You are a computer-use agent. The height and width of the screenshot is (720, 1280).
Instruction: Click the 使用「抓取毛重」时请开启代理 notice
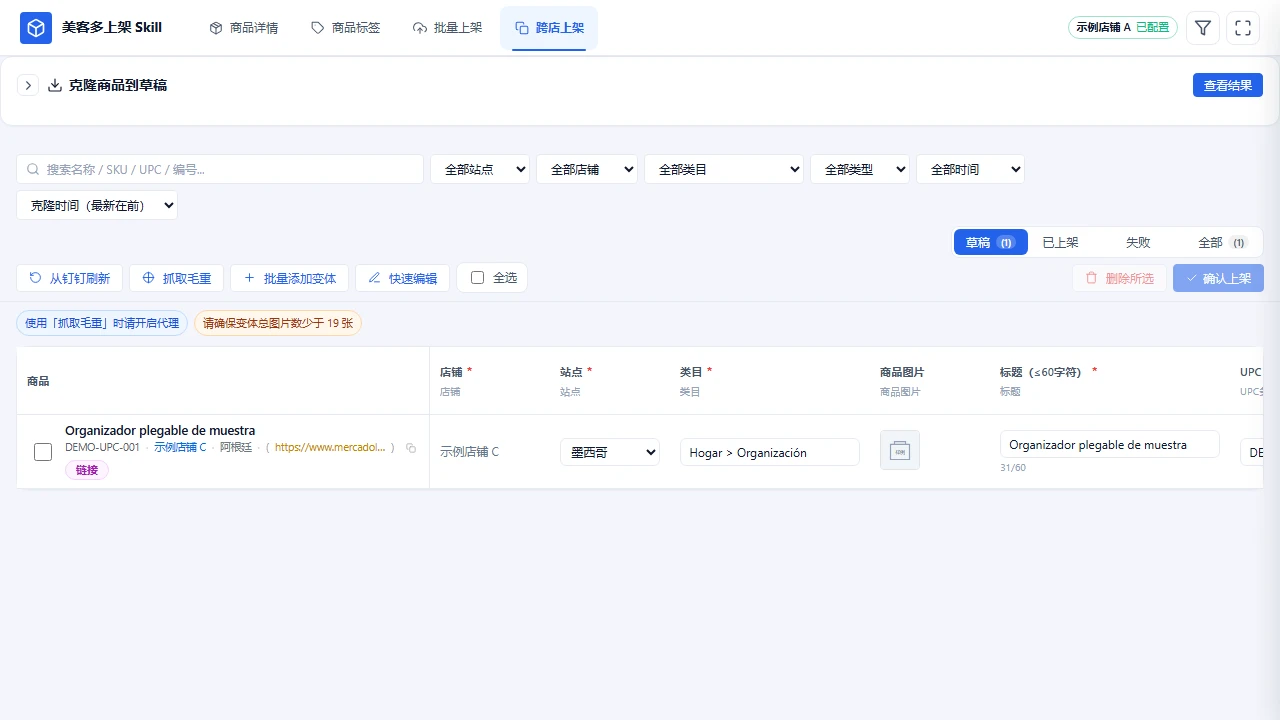102,323
